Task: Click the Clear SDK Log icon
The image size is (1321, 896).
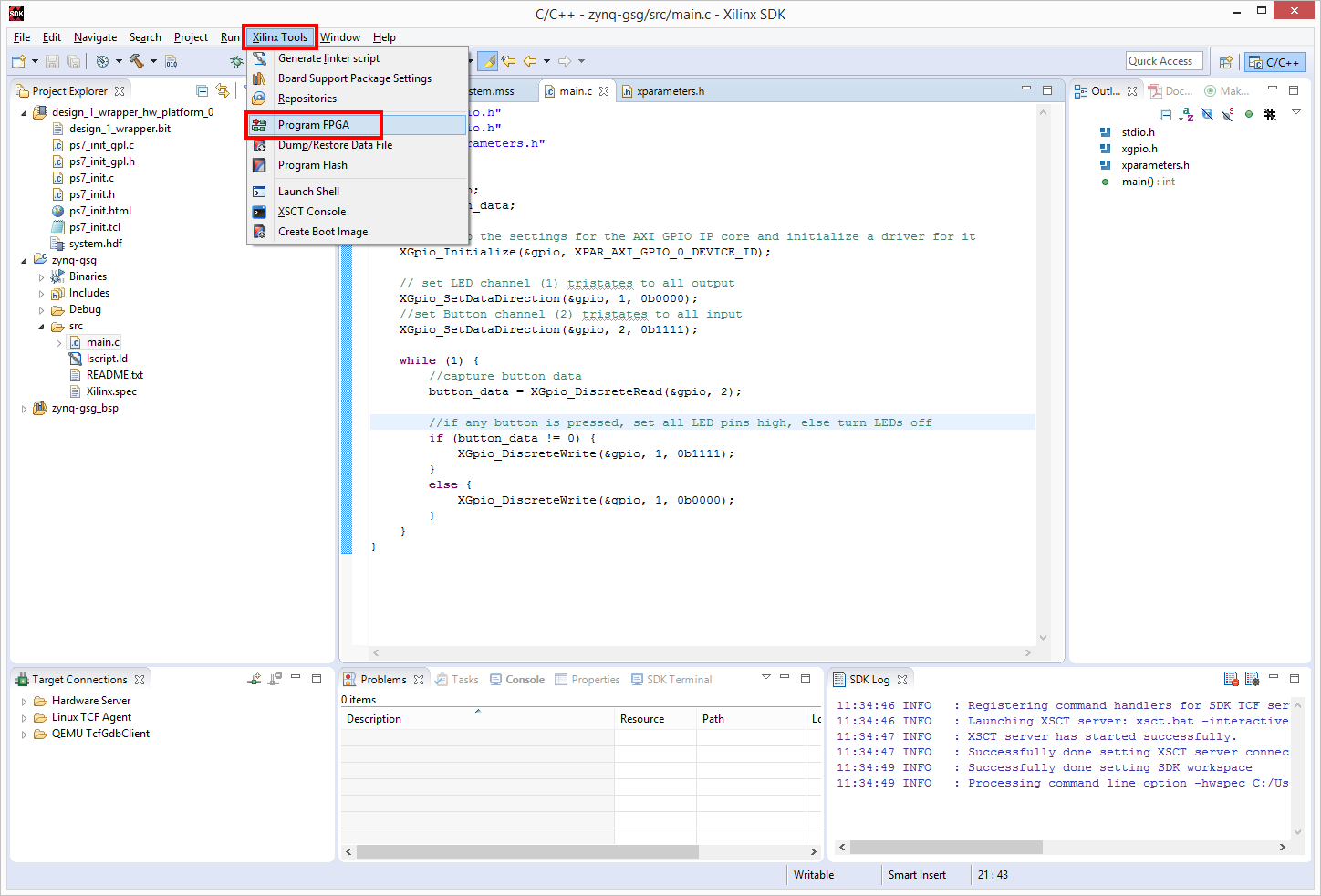Action: coord(1232,679)
